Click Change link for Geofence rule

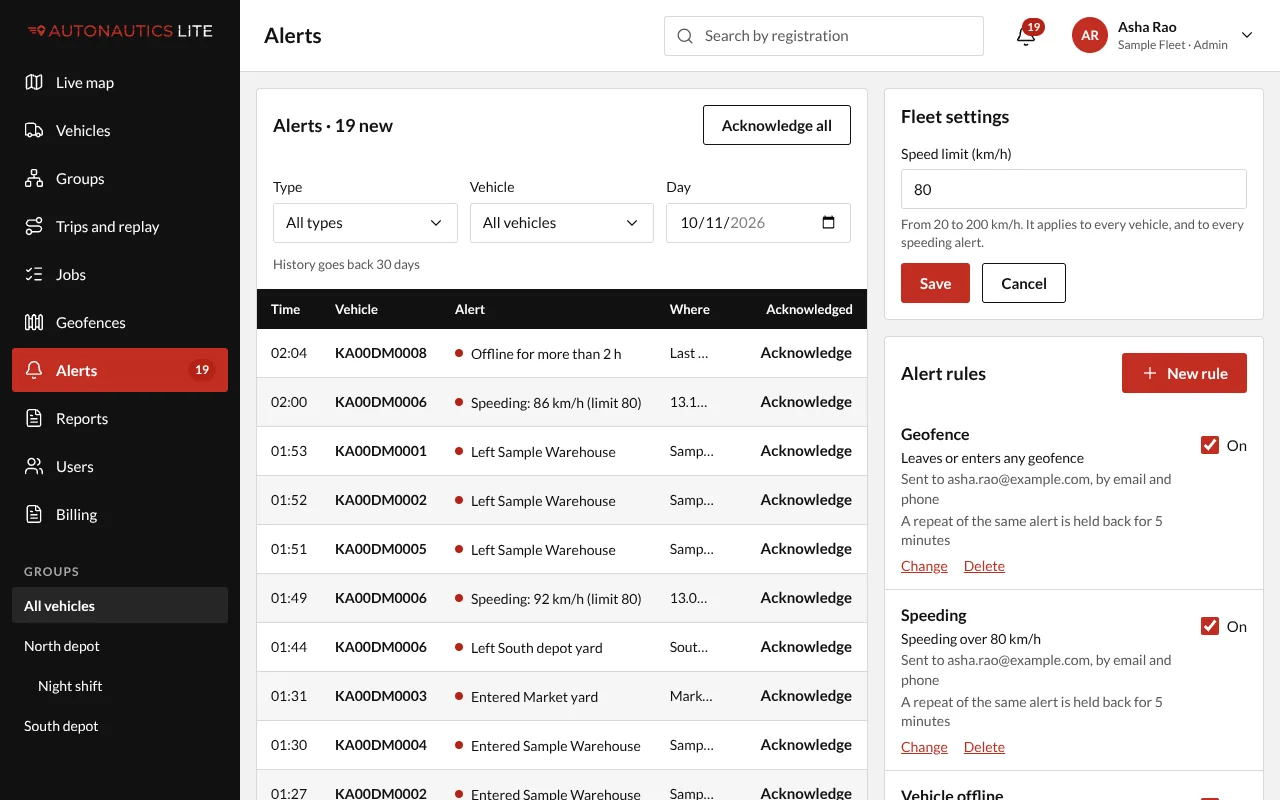(924, 566)
